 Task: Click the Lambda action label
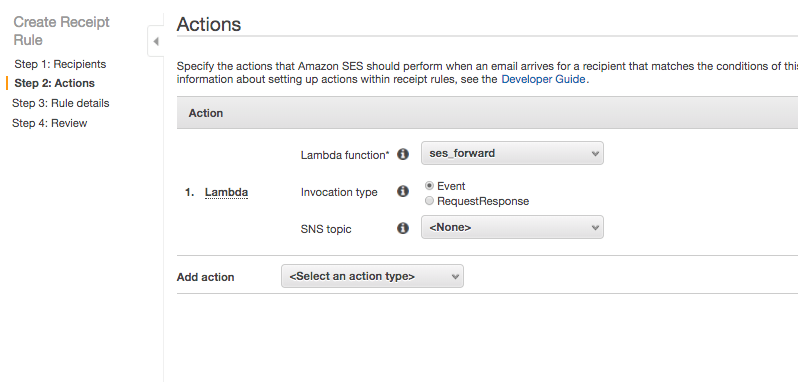click(x=226, y=192)
